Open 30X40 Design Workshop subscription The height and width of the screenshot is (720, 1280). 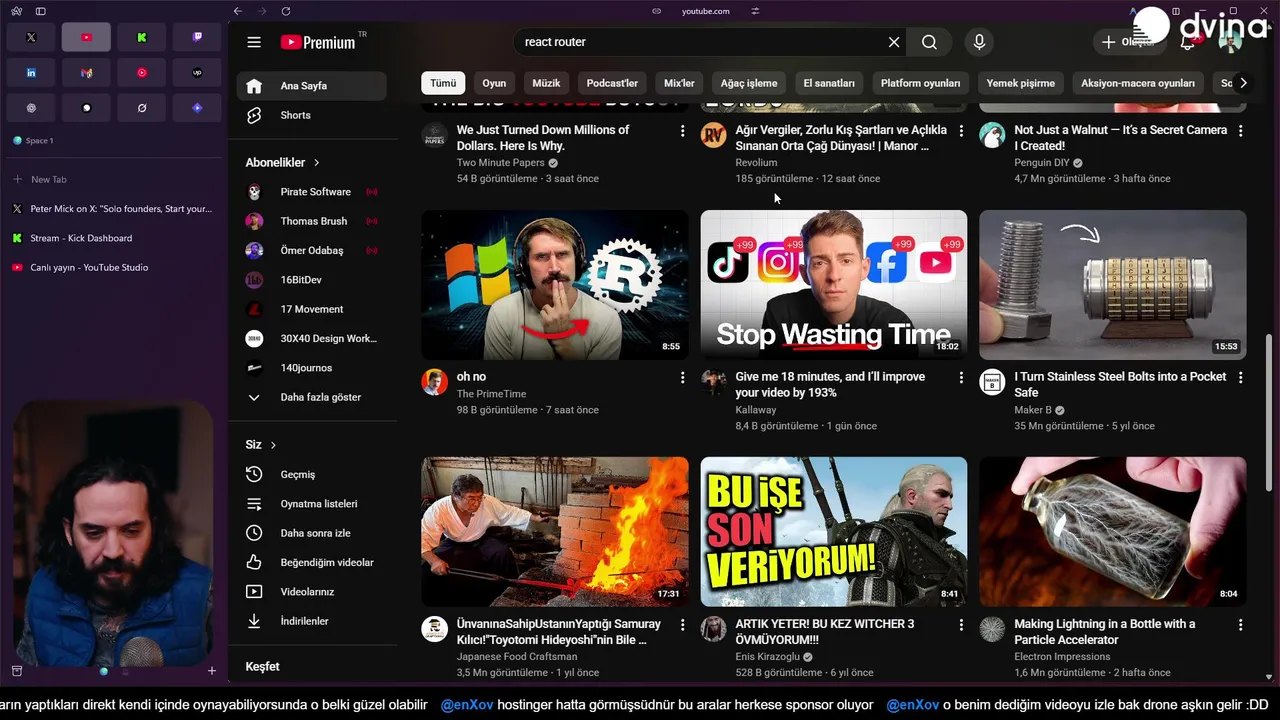pyautogui.click(x=312, y=338)
